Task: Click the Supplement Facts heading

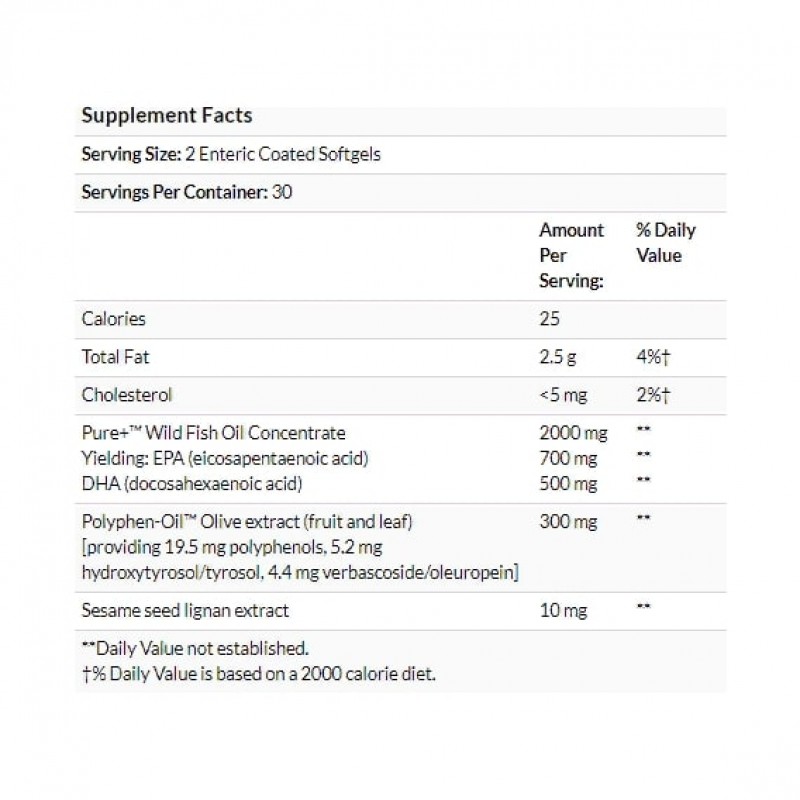Action: 166,115
